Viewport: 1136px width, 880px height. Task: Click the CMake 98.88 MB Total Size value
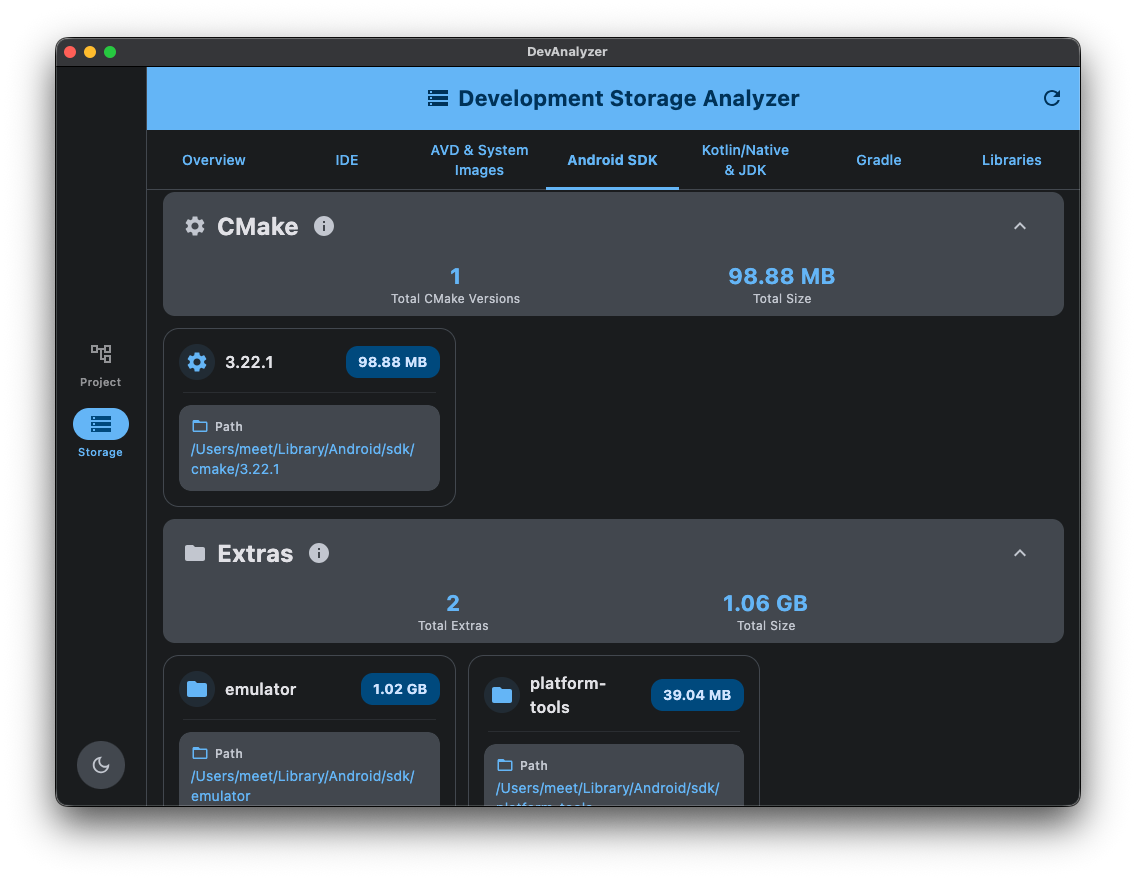tap(782, 276)
